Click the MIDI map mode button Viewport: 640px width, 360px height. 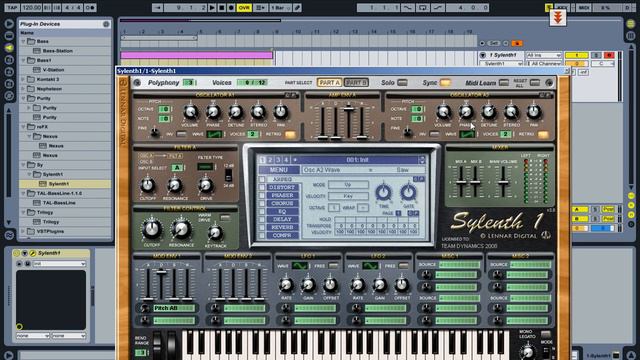pyautogui.click(x=584, y=7)
